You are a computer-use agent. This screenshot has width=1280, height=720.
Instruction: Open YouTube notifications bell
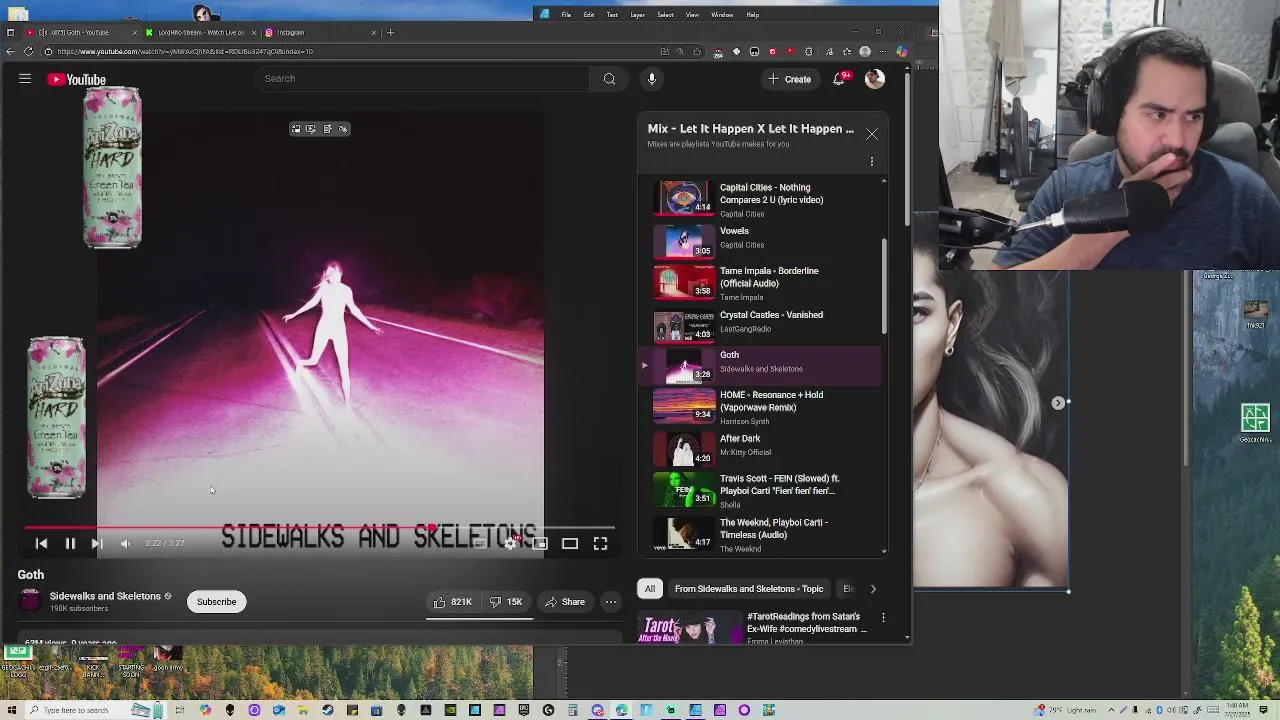point(840,79)
